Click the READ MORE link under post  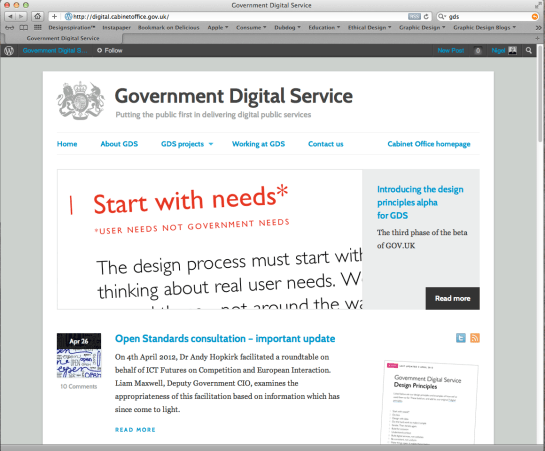tap(135, 430)
